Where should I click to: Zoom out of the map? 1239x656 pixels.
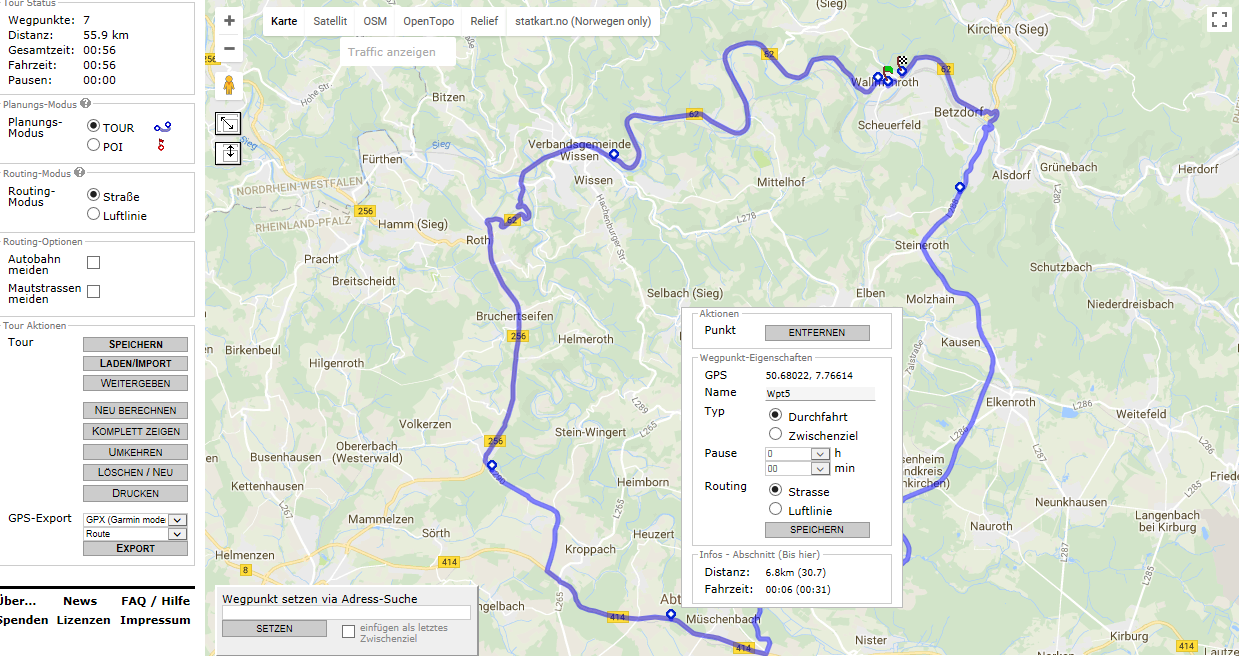pyautogui.click(x=229, y=48)
